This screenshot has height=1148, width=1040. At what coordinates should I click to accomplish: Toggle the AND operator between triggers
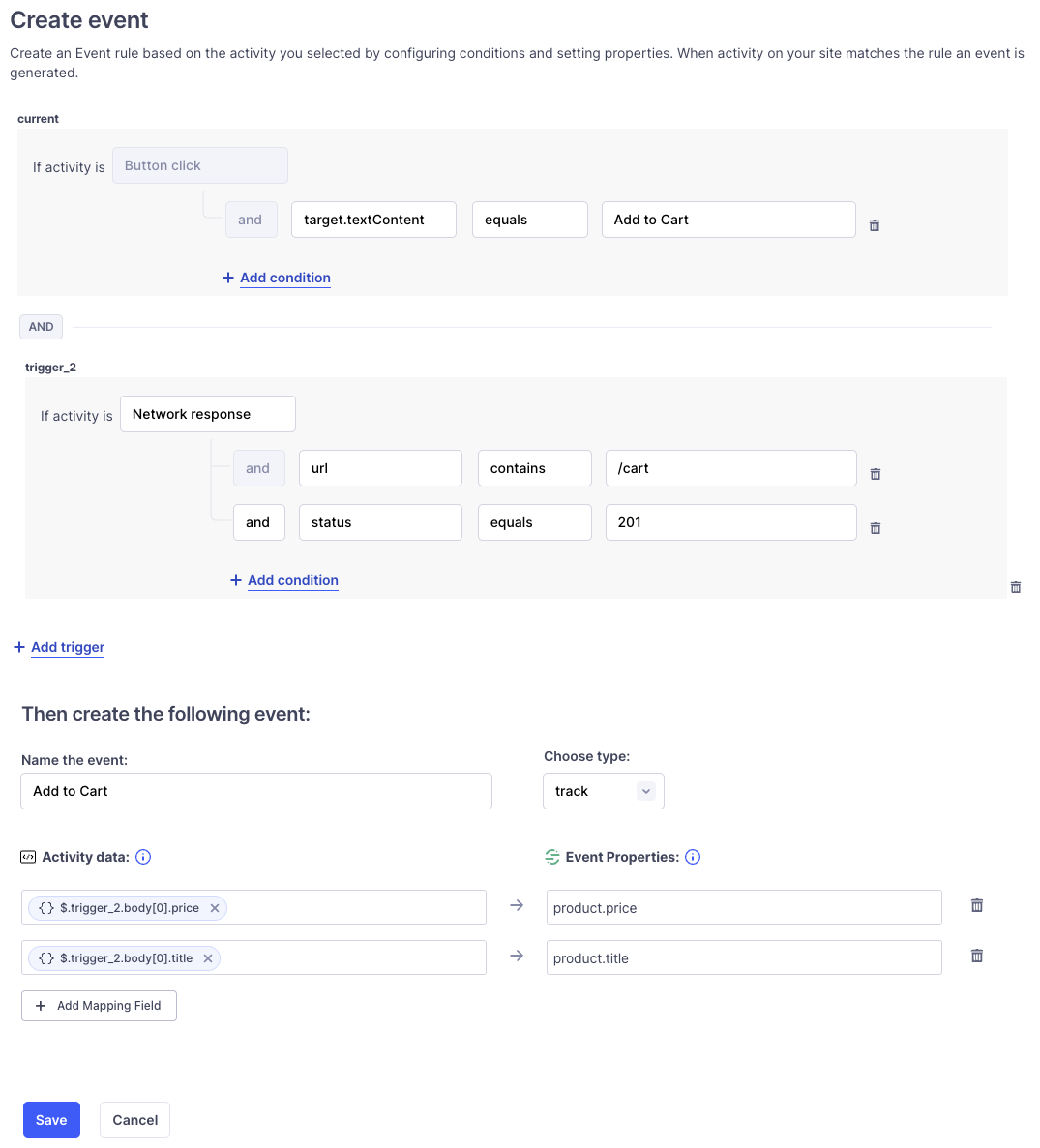(x=41, y=327)
